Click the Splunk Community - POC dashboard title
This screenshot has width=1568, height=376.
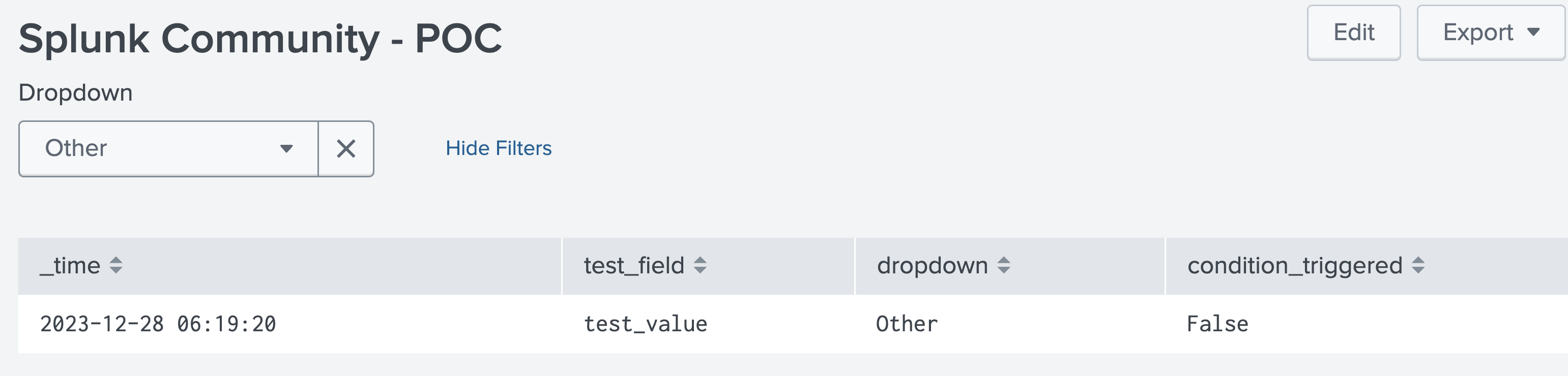260,39
